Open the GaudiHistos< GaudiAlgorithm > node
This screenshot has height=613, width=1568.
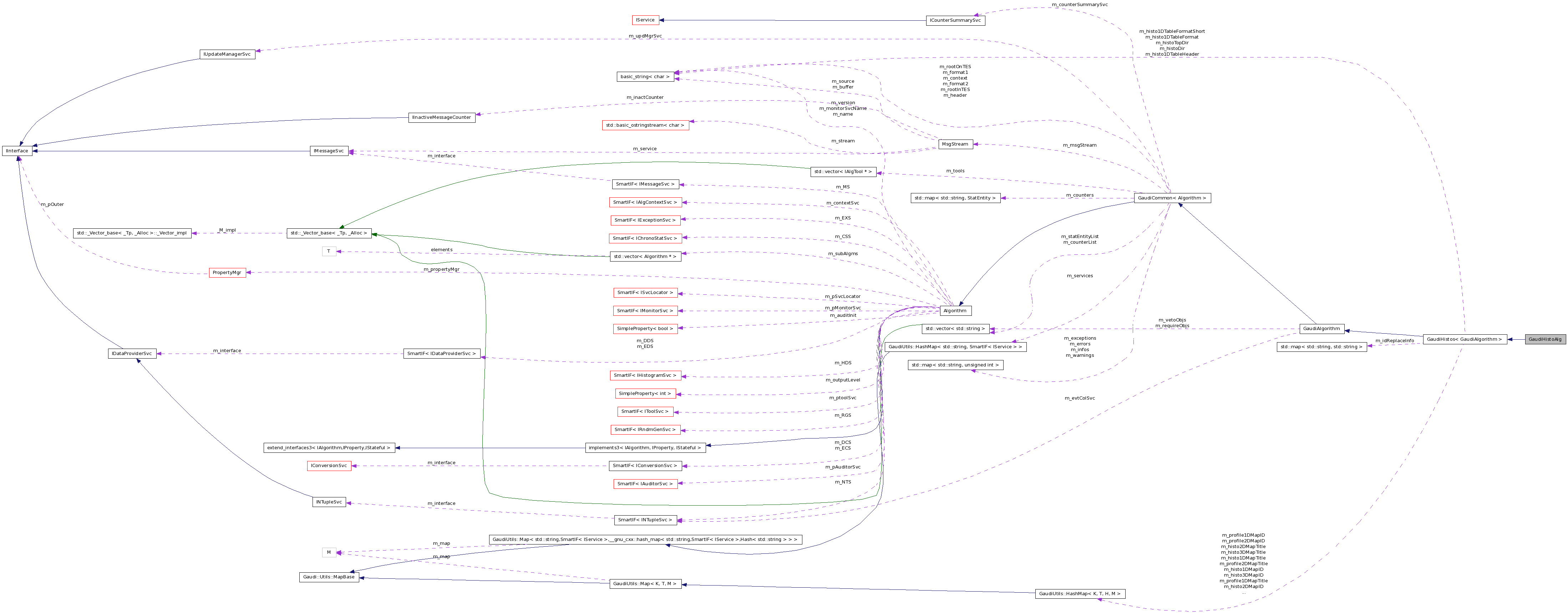(x=1467, y=339)
